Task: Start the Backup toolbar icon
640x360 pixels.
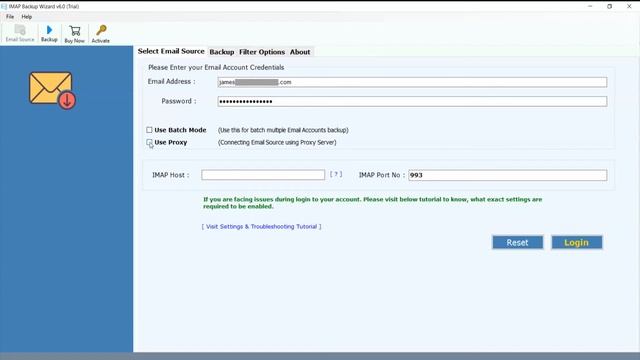Action: point(49,33)
